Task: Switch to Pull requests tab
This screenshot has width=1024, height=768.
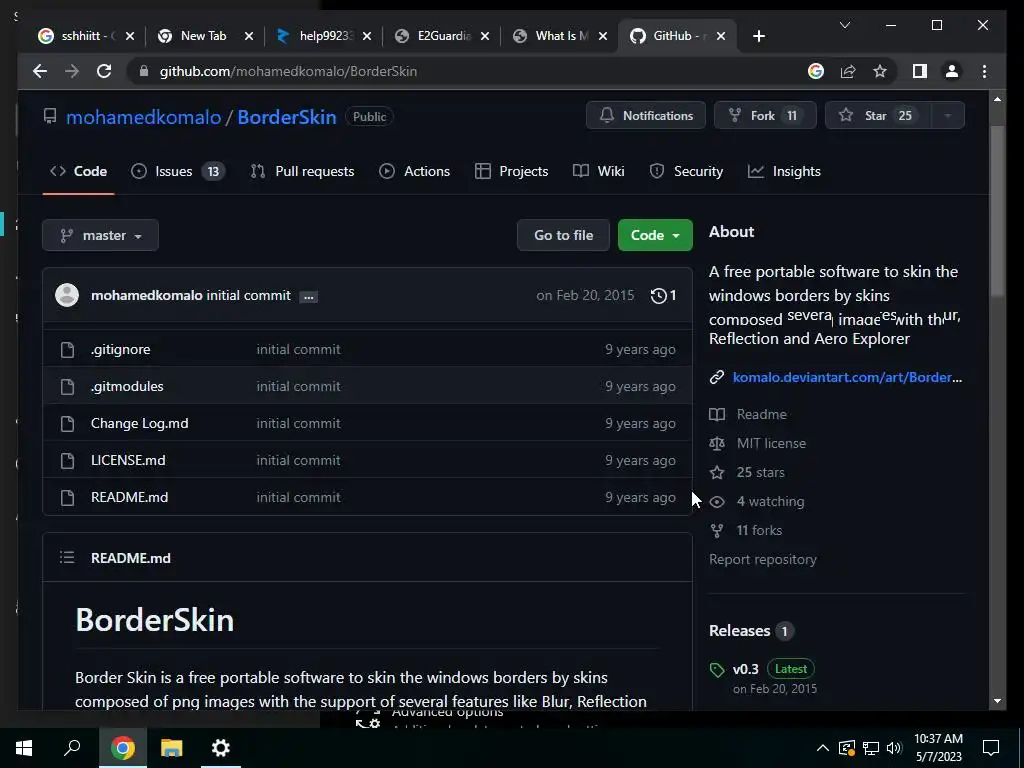Action: 302,171
